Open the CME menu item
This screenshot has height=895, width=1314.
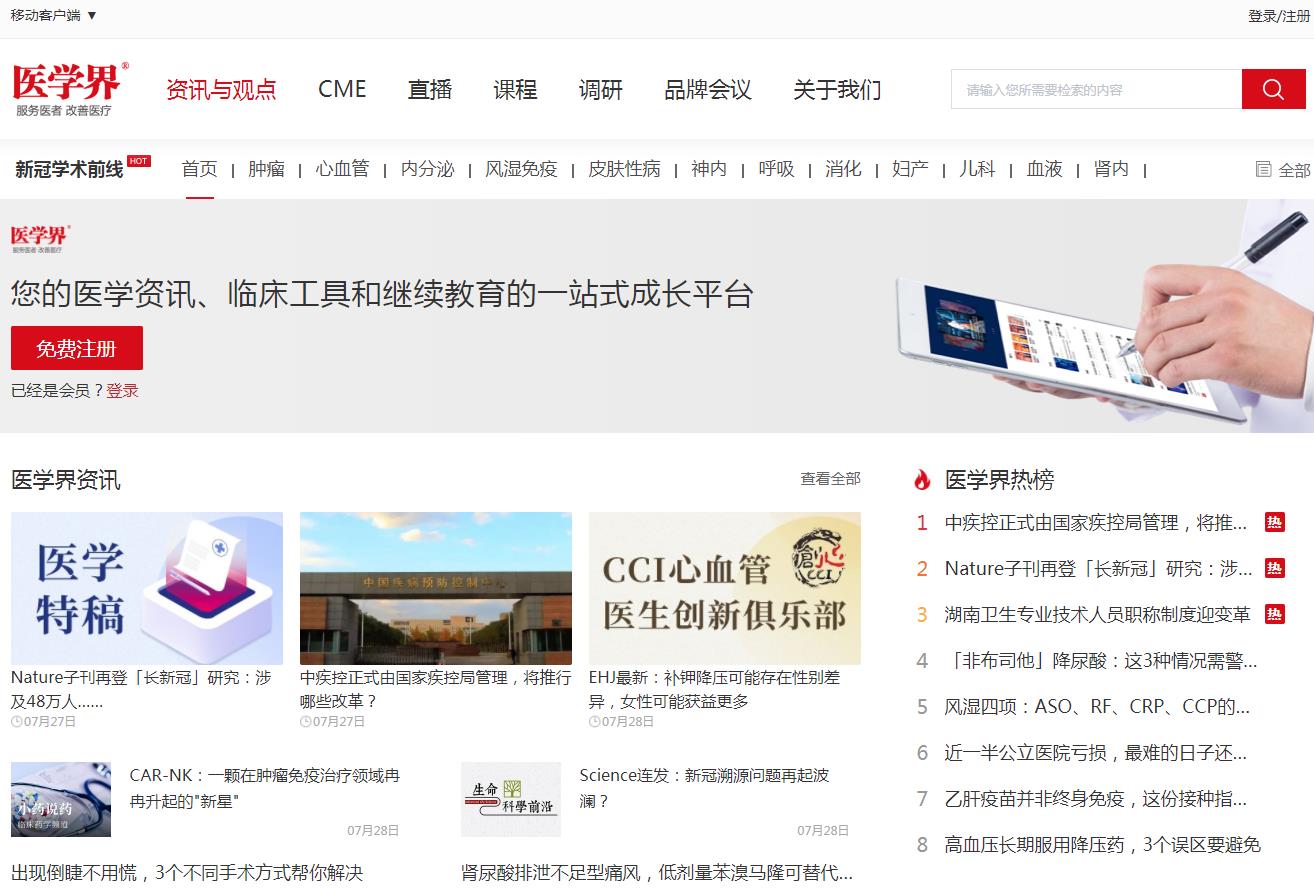(342, 89)
